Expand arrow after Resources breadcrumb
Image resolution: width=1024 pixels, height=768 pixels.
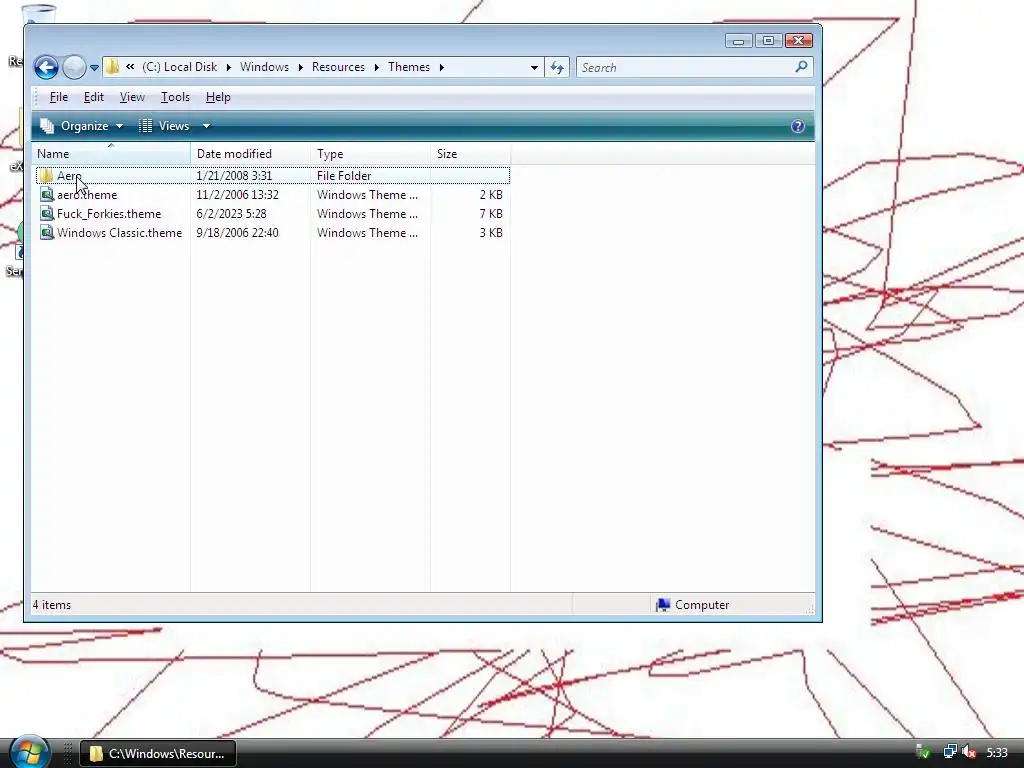[x=377, y=67]
